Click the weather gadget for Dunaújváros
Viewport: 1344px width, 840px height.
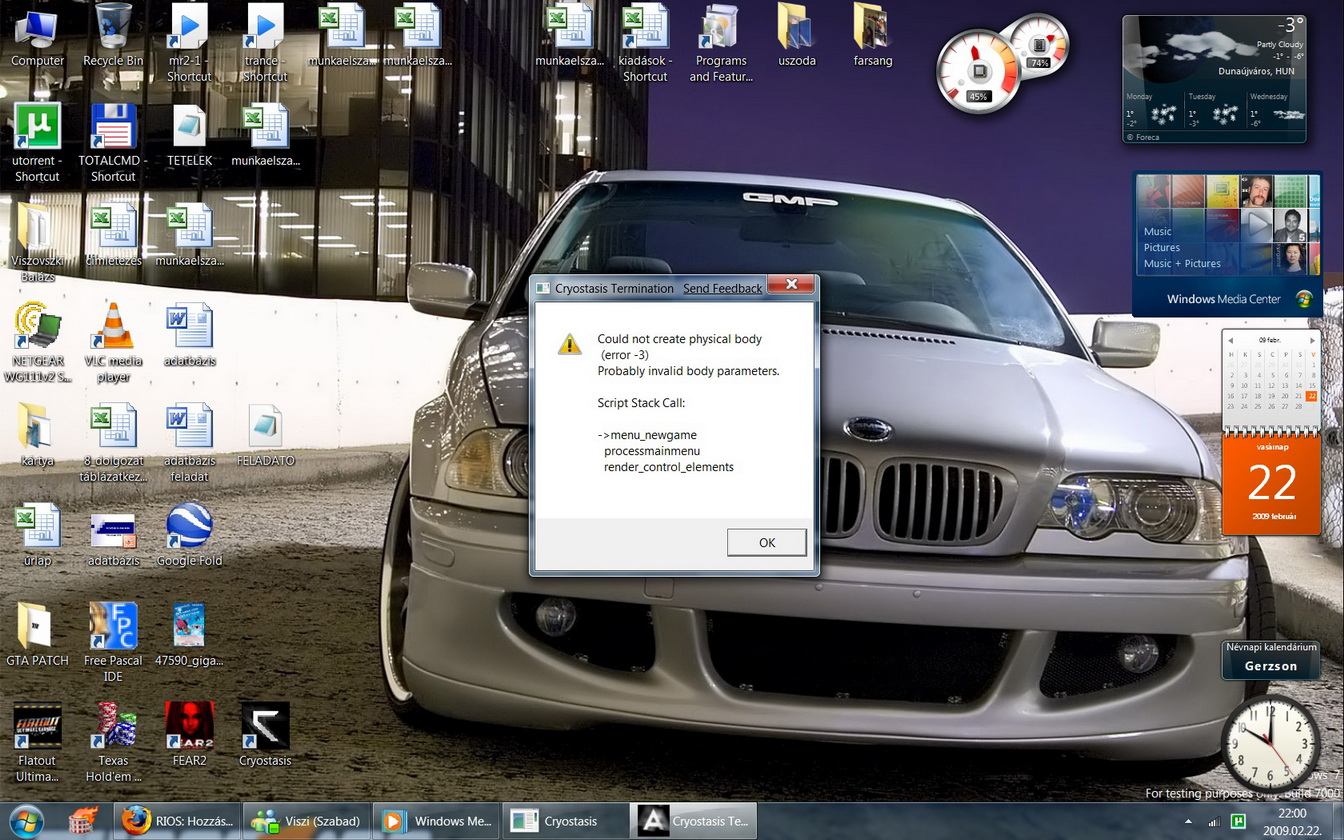coord(1214,78)
